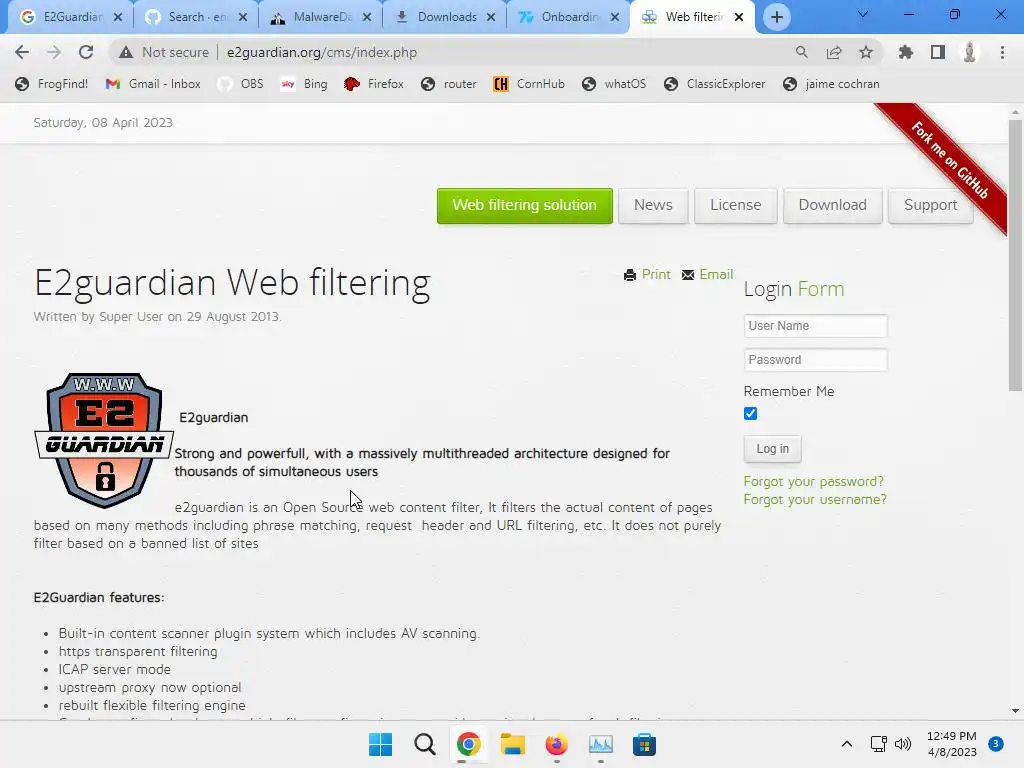The width and height of the screenshot is (1024, 768).
Task: Click the address bar URL
Action: (x=322, y=52)
